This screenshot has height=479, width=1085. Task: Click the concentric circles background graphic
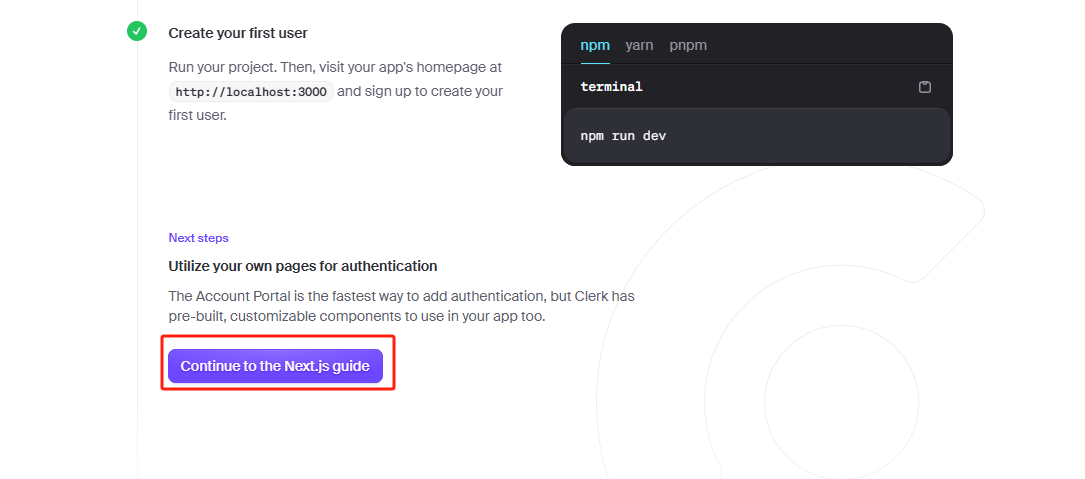point(841,403)
